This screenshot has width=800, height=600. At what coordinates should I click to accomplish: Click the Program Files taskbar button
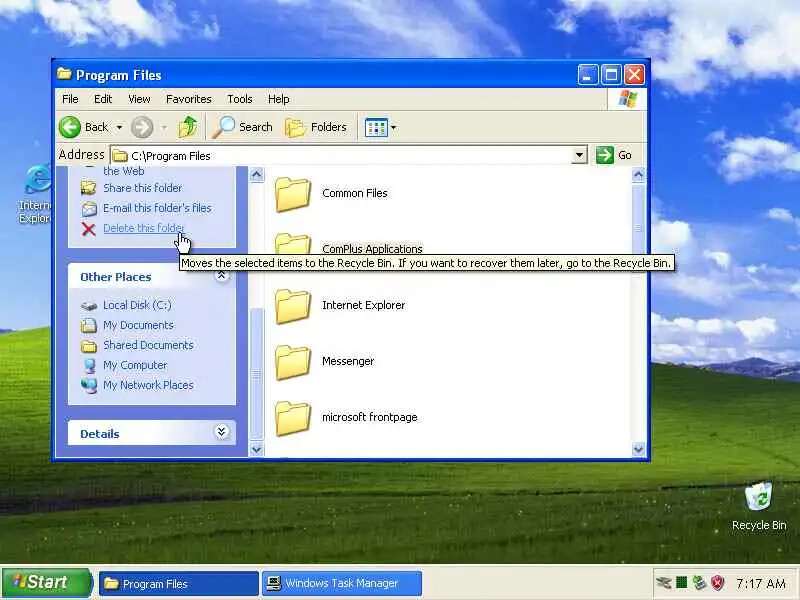(179, 584)
